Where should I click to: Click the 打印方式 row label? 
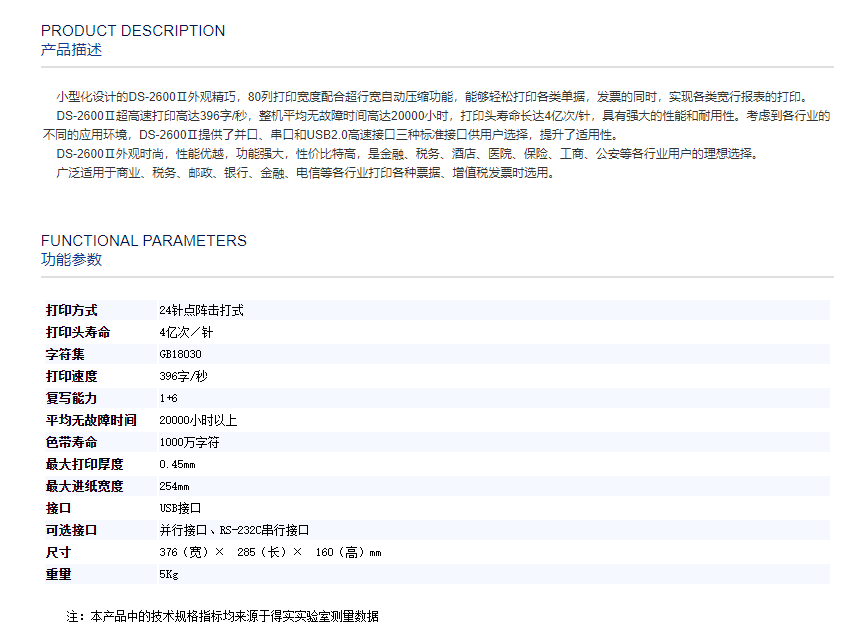(x=71, y=310)
